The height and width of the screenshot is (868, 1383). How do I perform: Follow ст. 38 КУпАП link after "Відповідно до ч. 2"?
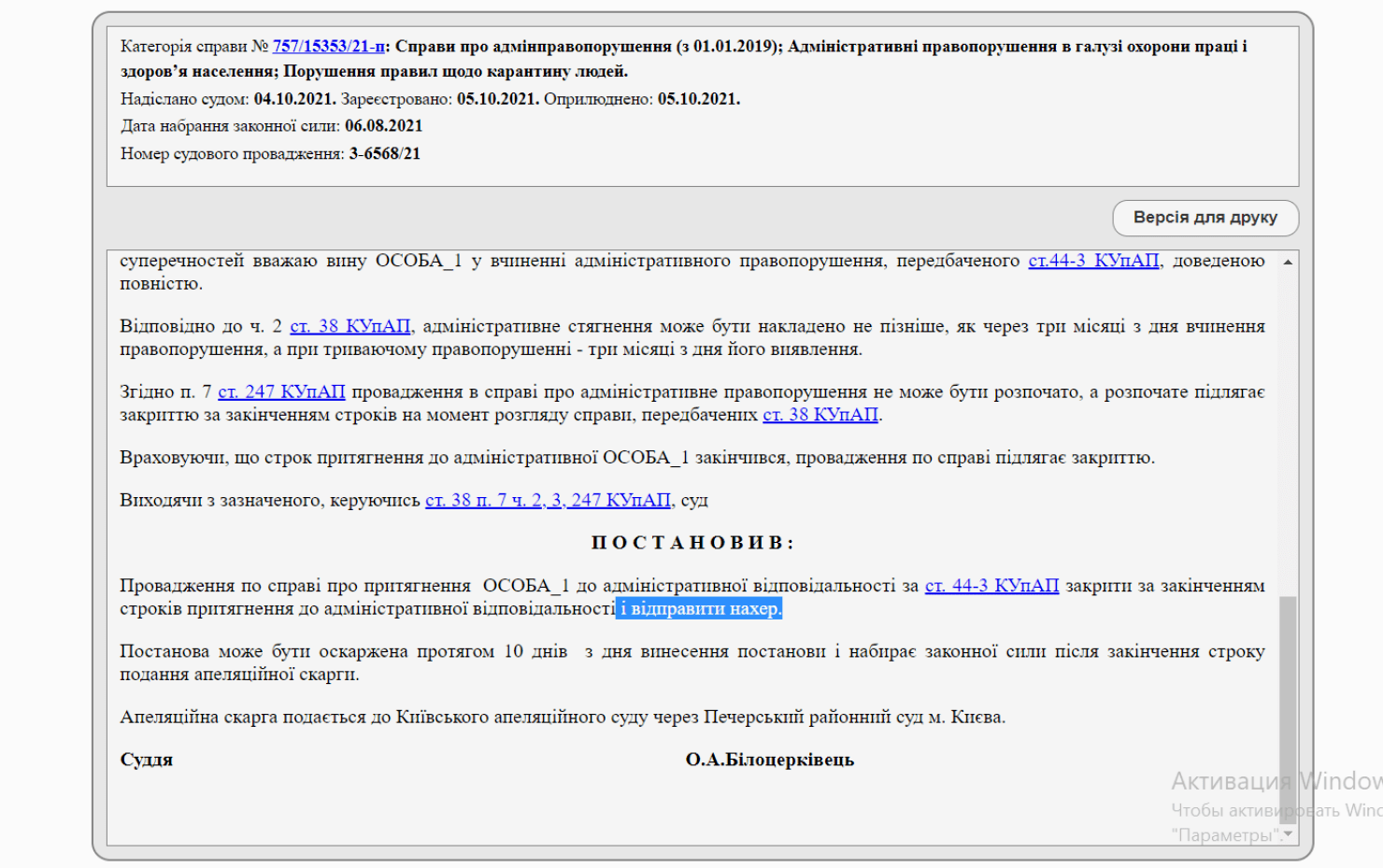tap(349, 326)
